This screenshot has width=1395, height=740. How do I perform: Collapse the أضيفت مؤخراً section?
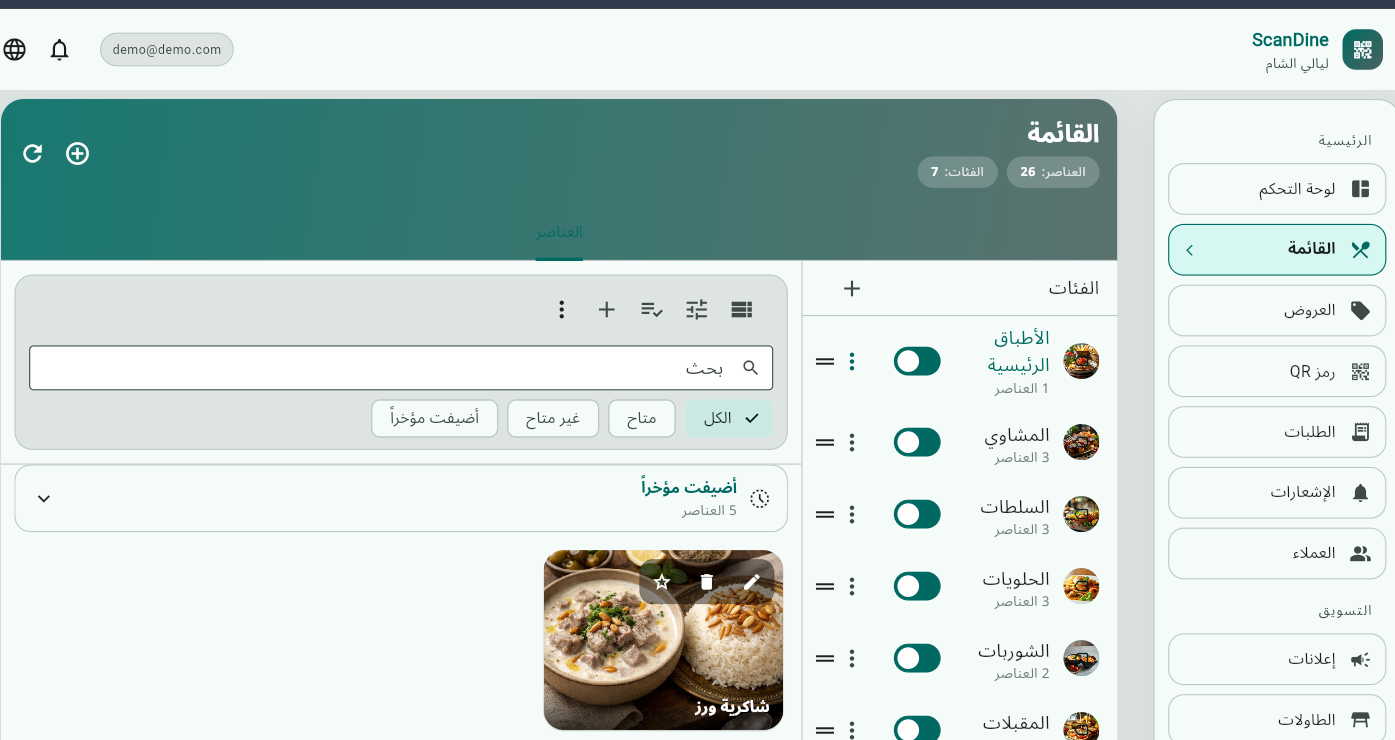click(43, 497)
